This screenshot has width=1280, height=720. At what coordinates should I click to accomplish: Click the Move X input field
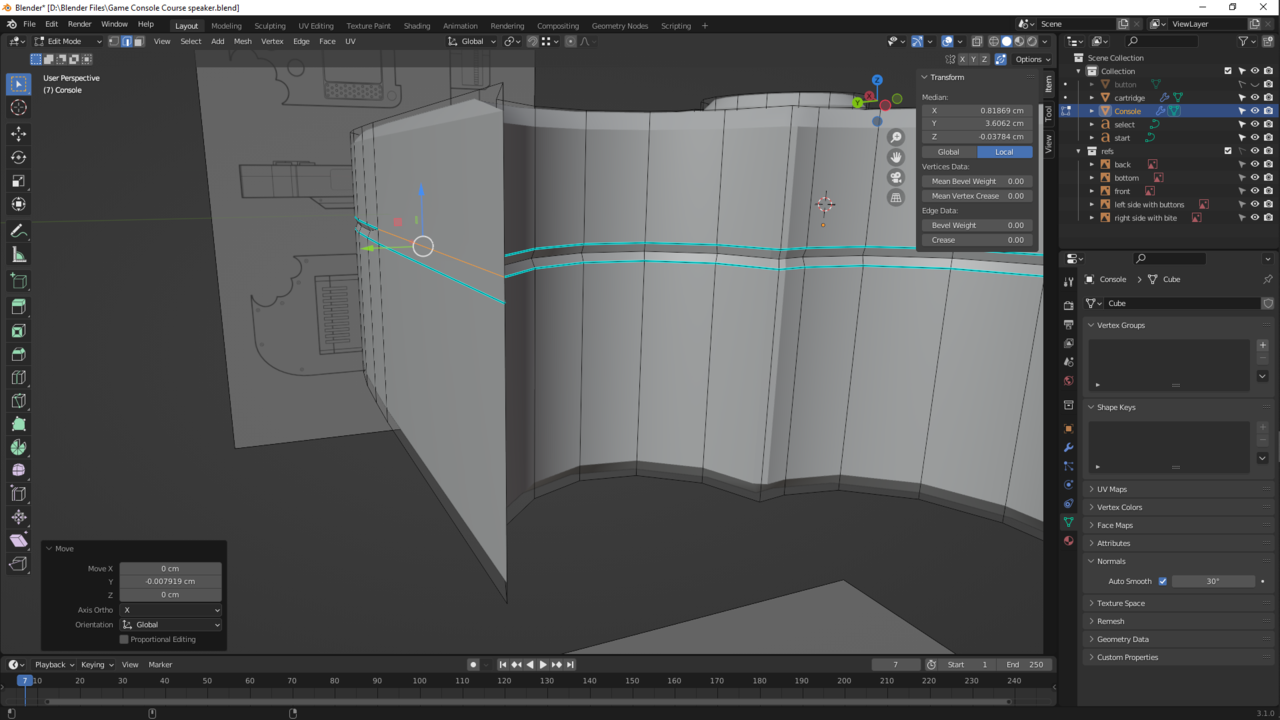(170, 568)
